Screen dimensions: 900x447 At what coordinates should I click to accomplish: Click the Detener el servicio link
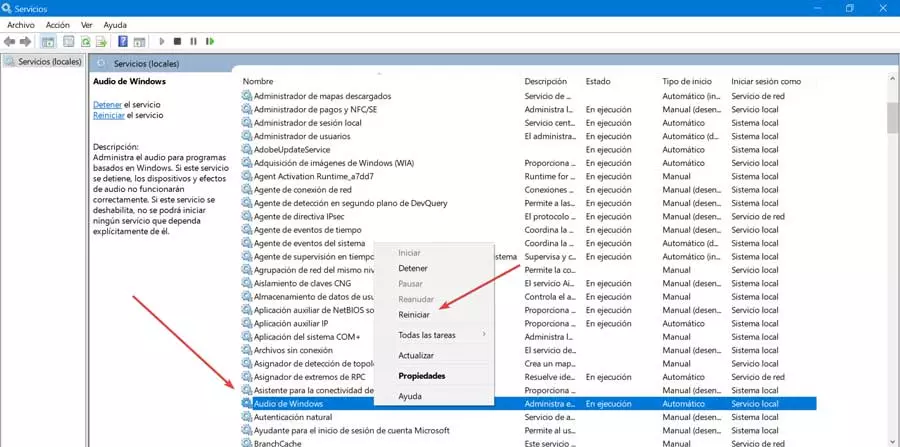(107, 104)
